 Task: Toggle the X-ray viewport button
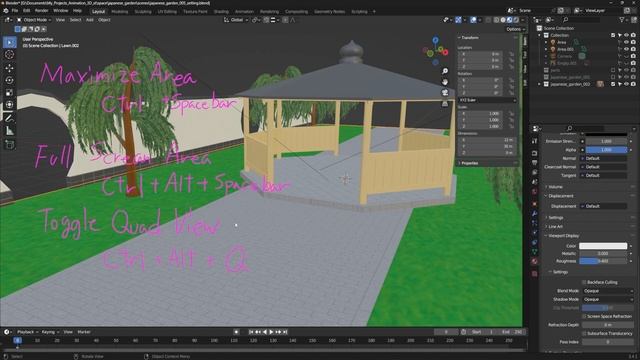pos(488,20)
